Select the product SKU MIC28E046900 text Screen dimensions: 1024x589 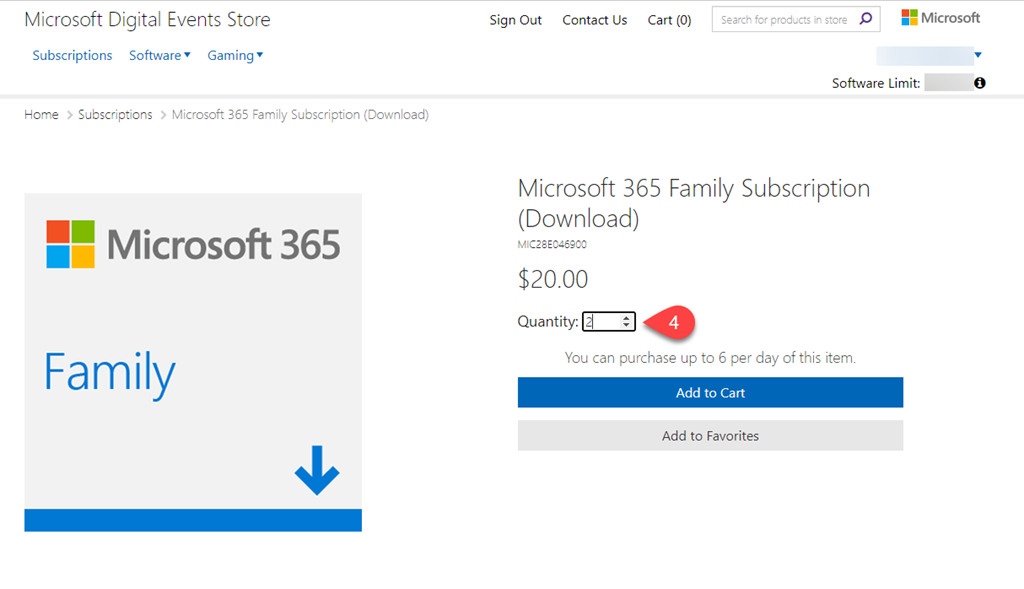point(552,244)
